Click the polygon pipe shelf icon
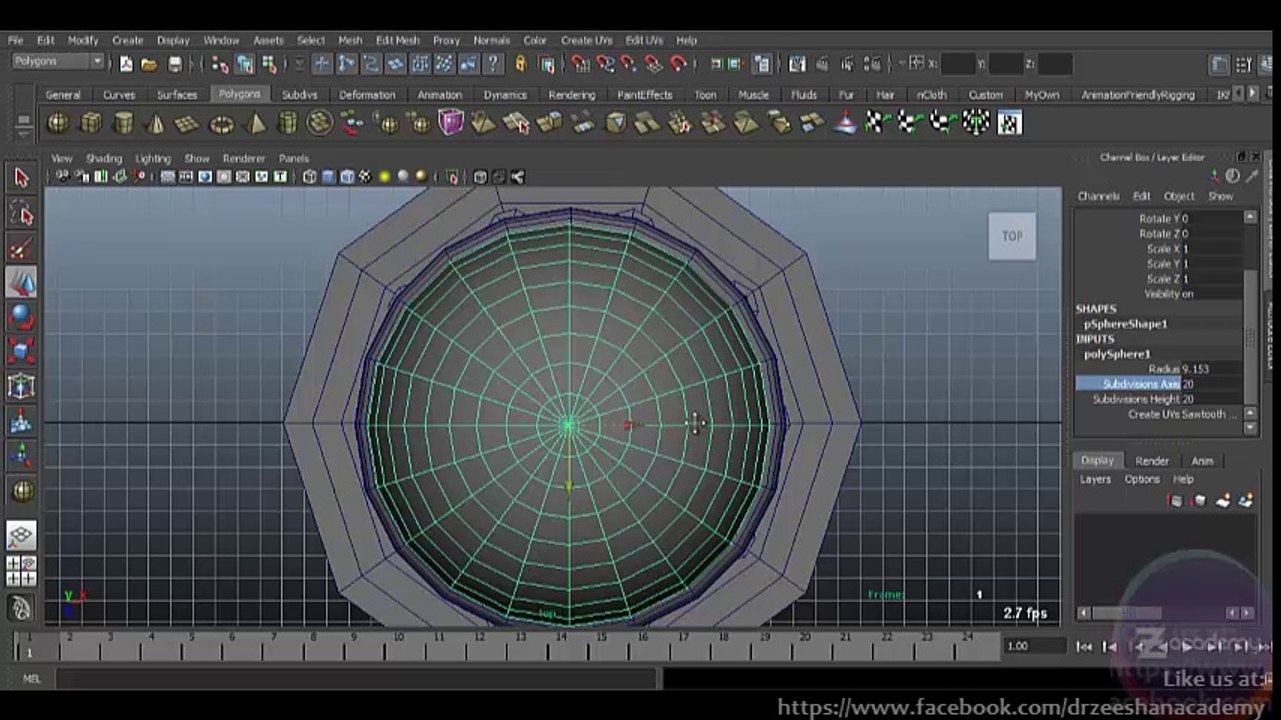Image resolution: width=1281 pixels, height=720 pixels. tap(287, 123)
